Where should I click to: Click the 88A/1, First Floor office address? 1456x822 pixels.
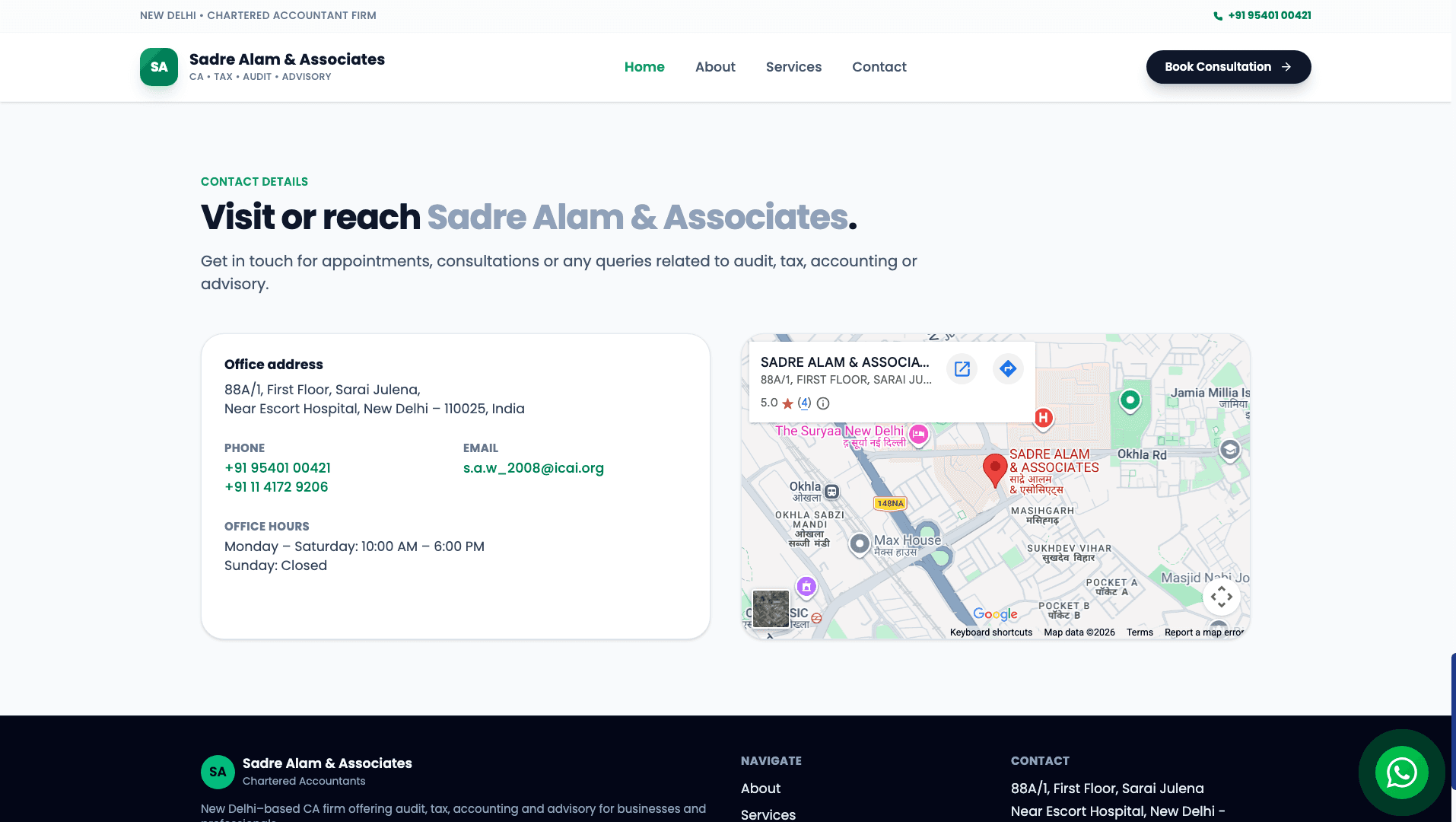point(374,399)
